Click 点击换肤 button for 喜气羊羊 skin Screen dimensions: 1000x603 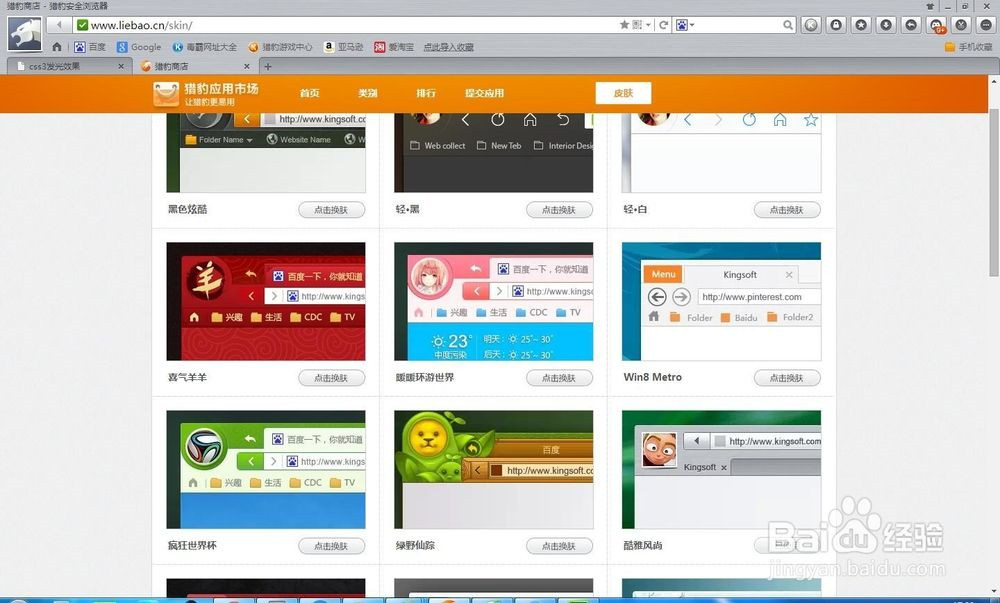(331, 378)
